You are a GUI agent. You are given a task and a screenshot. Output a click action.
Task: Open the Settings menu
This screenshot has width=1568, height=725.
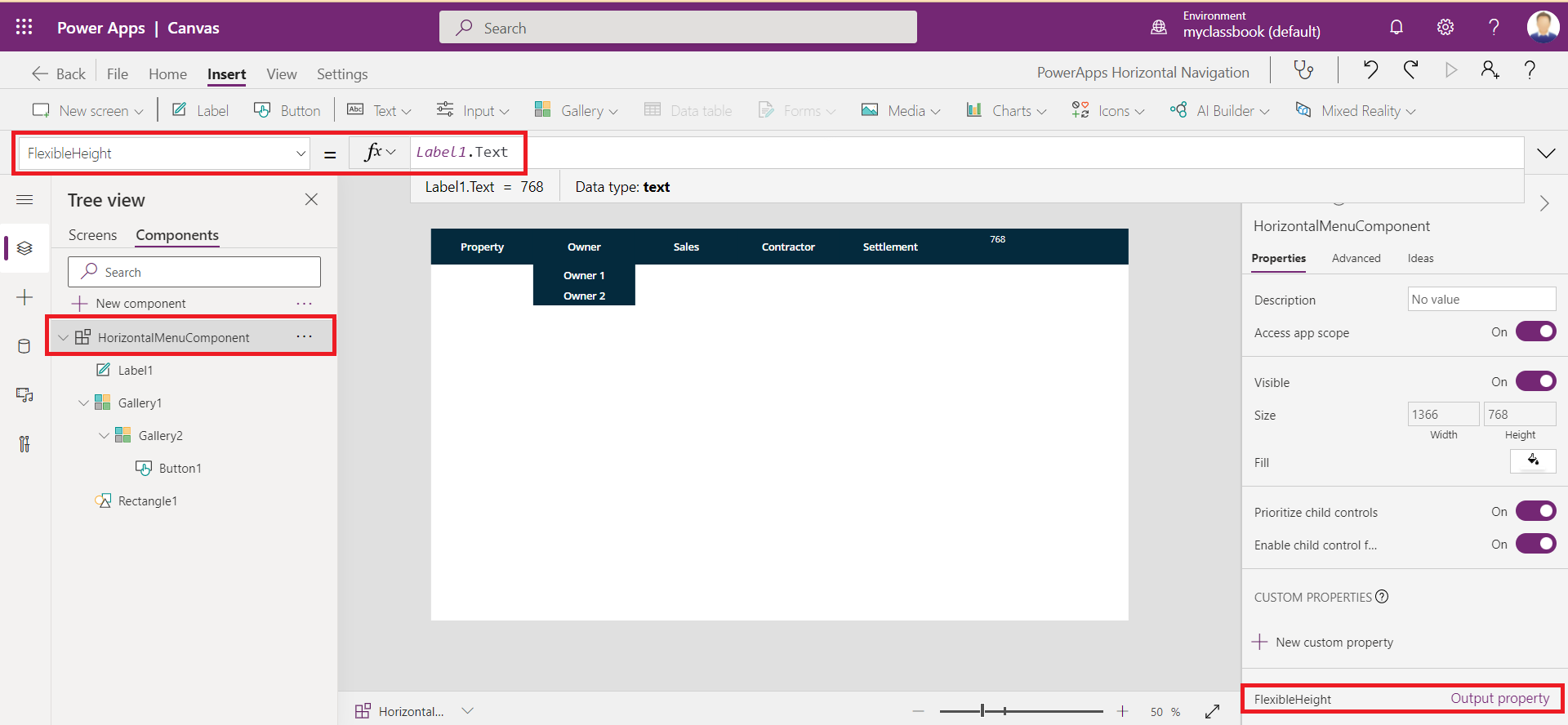click(342, 73)
